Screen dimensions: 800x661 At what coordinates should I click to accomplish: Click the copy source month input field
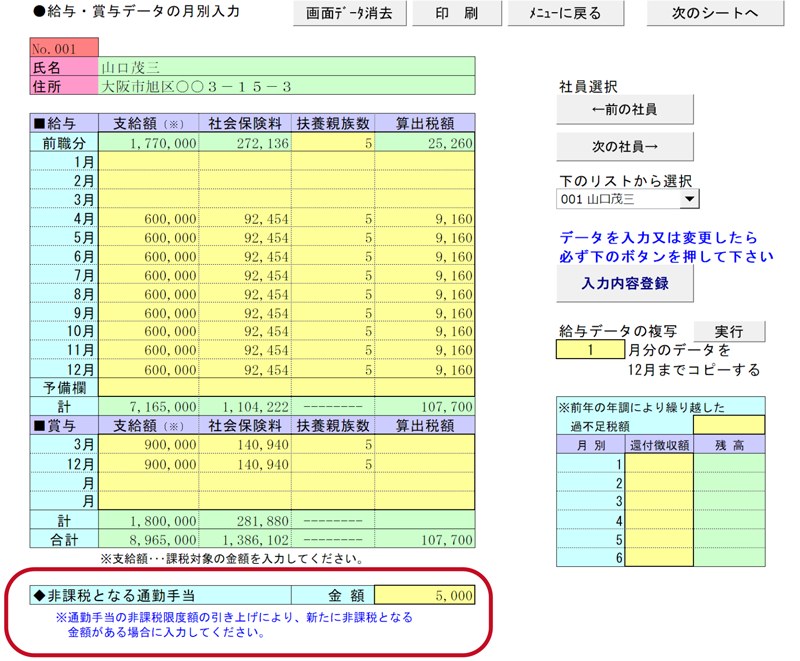(590, 351)
